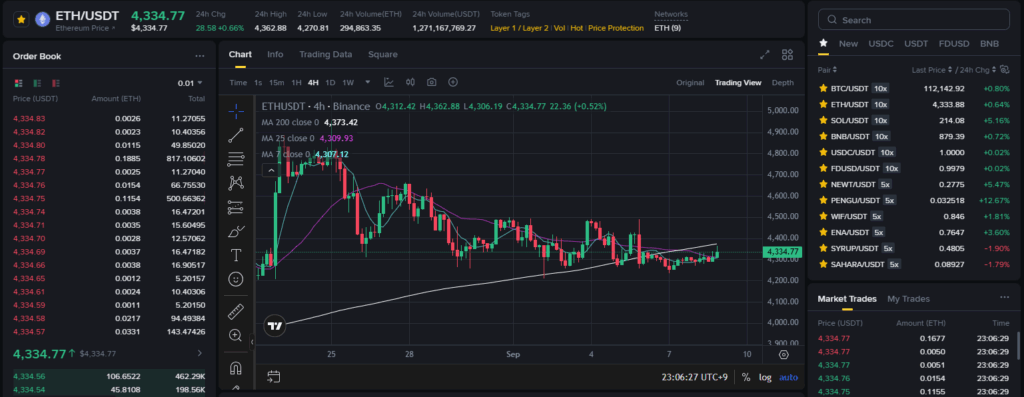Toggle percent scale on price axis
This screenshot has height=397, width=1024.
coord(746,377)
